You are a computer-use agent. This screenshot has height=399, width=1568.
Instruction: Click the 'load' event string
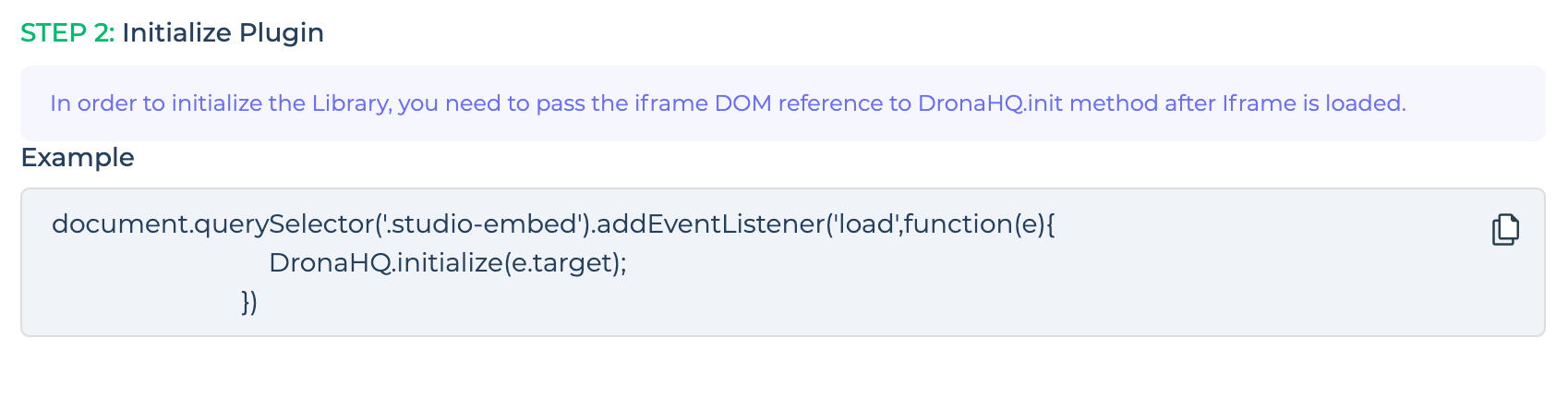coord(865,224)
